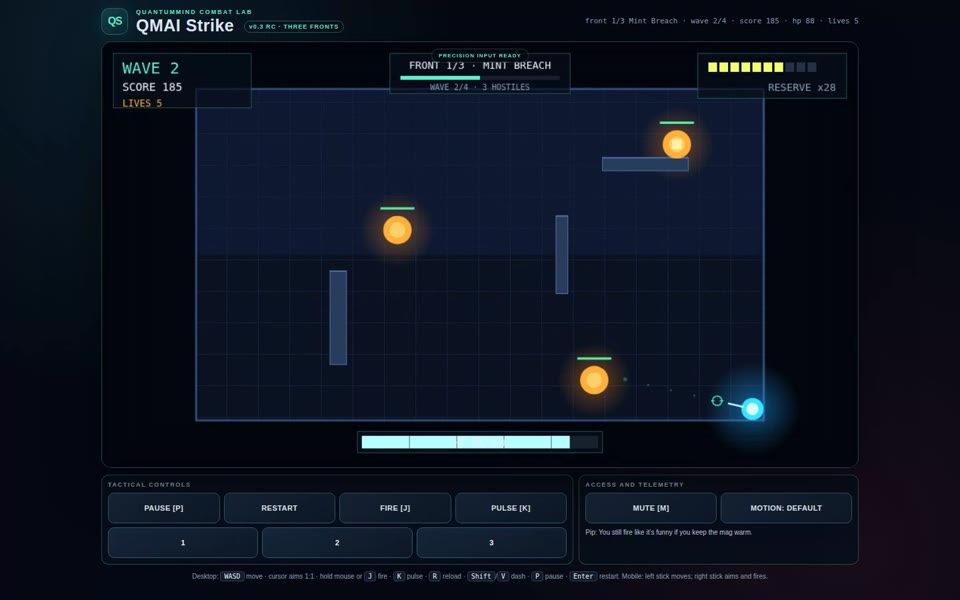The width and height of the screenshot is (960, 600).
Task: Click the player health bar
Action: click(x=480, y=442)
